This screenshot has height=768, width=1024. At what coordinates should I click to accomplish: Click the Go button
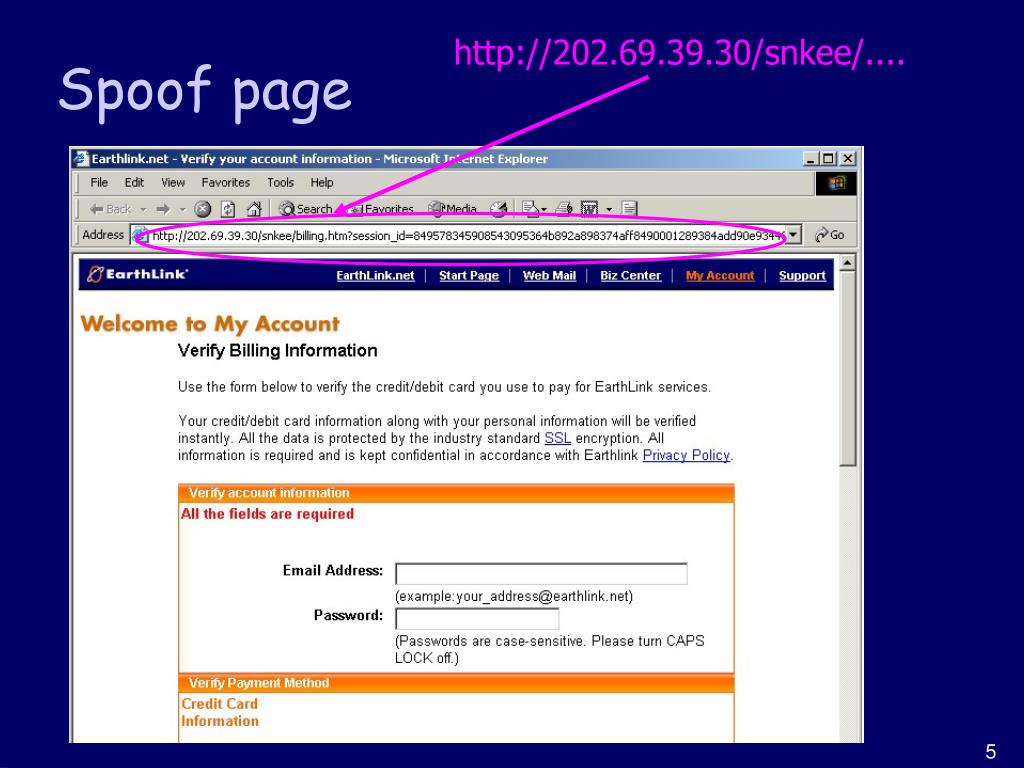tap(829, 234)
